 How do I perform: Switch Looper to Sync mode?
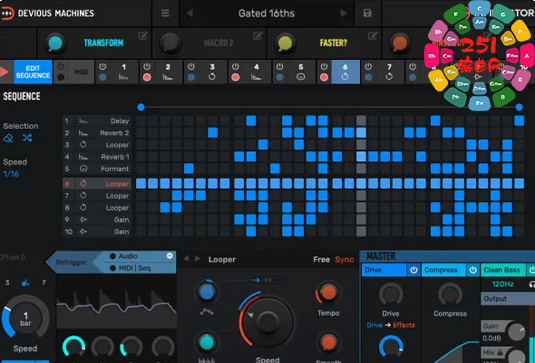344,260
